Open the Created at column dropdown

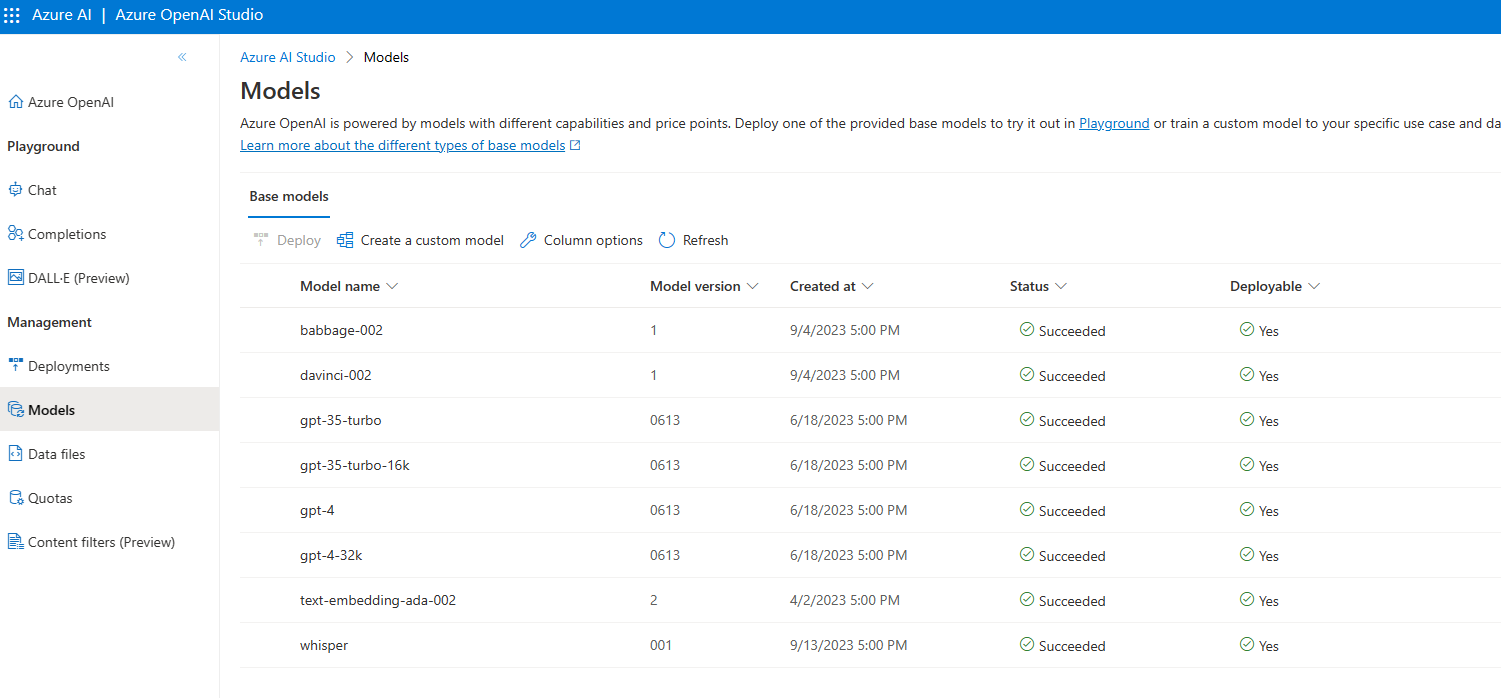coord(867,286)
